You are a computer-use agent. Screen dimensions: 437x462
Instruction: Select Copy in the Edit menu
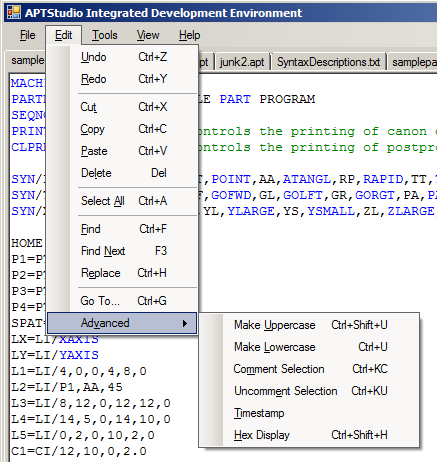tap(123, 129)
